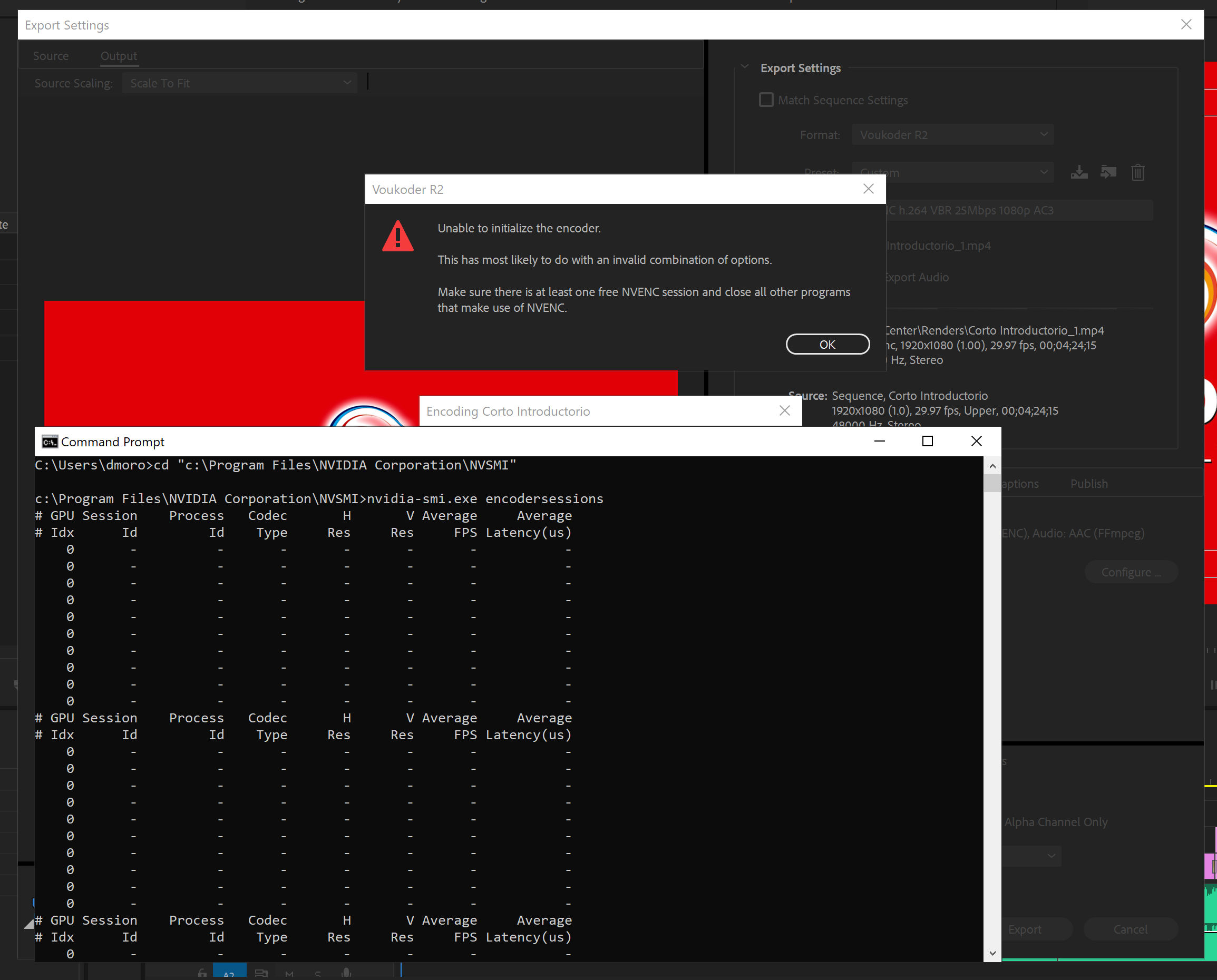Close the Encoding Corto Introductorio window
Screen dimensions: 1217x980
(x=784, y=411)
